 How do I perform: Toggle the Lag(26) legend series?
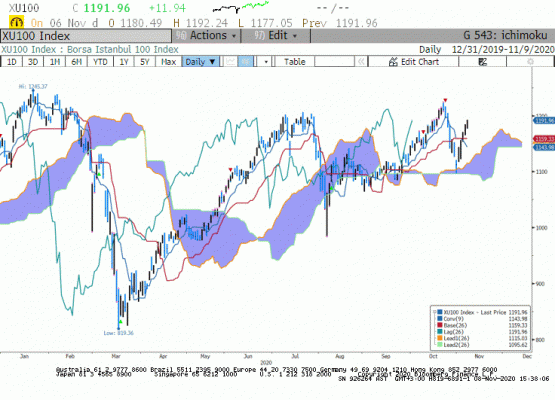[454, 332]
